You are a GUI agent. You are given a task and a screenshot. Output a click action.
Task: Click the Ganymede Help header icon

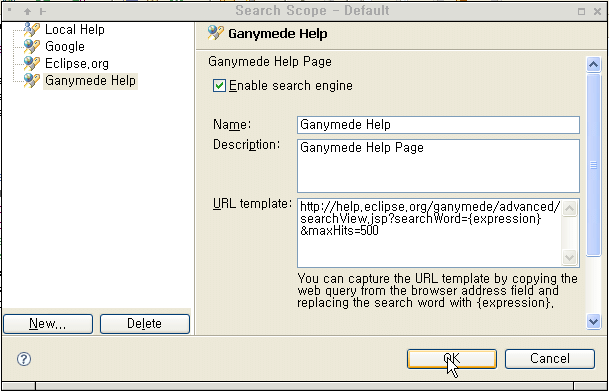click(216, 33)
